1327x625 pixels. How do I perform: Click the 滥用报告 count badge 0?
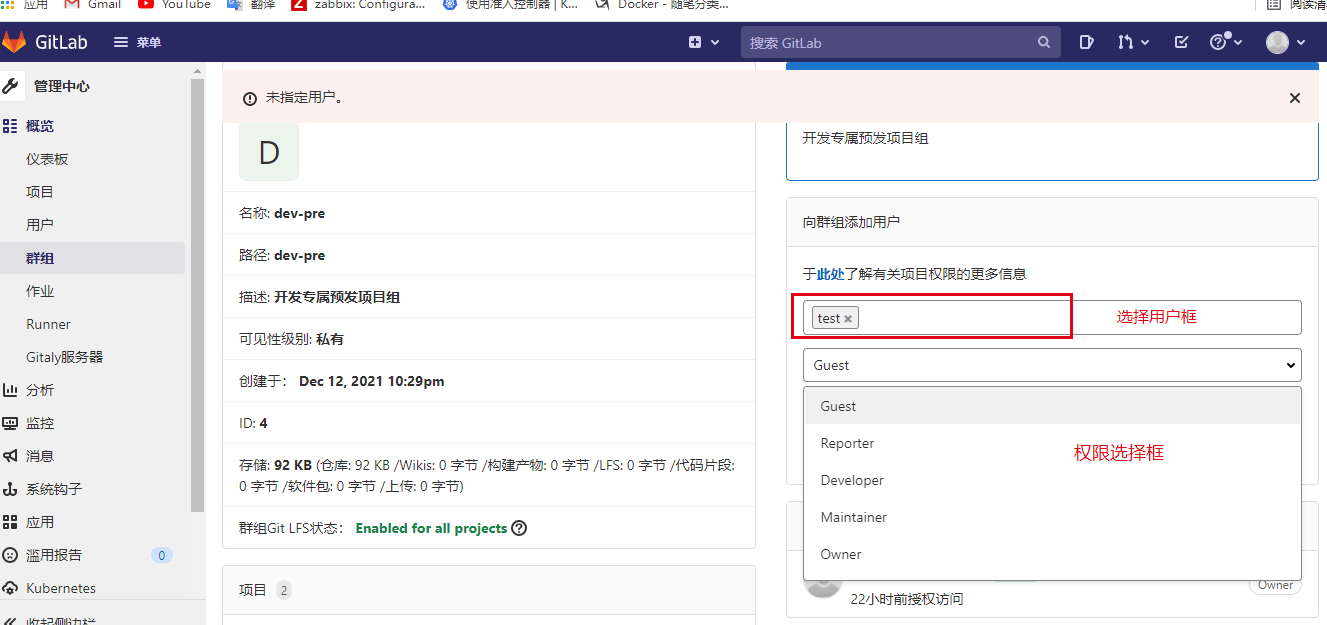click(x=162, y=555)
